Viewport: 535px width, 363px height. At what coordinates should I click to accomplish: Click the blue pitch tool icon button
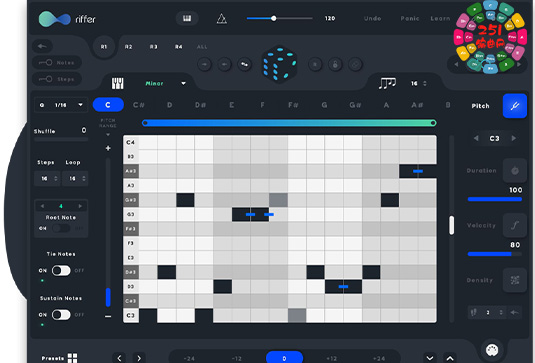click(515, 106)
